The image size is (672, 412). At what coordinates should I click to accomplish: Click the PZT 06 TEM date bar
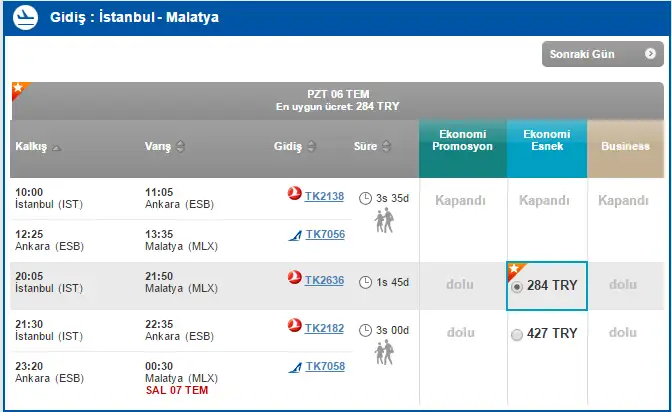pyautogui.click(x=337, y=100)
